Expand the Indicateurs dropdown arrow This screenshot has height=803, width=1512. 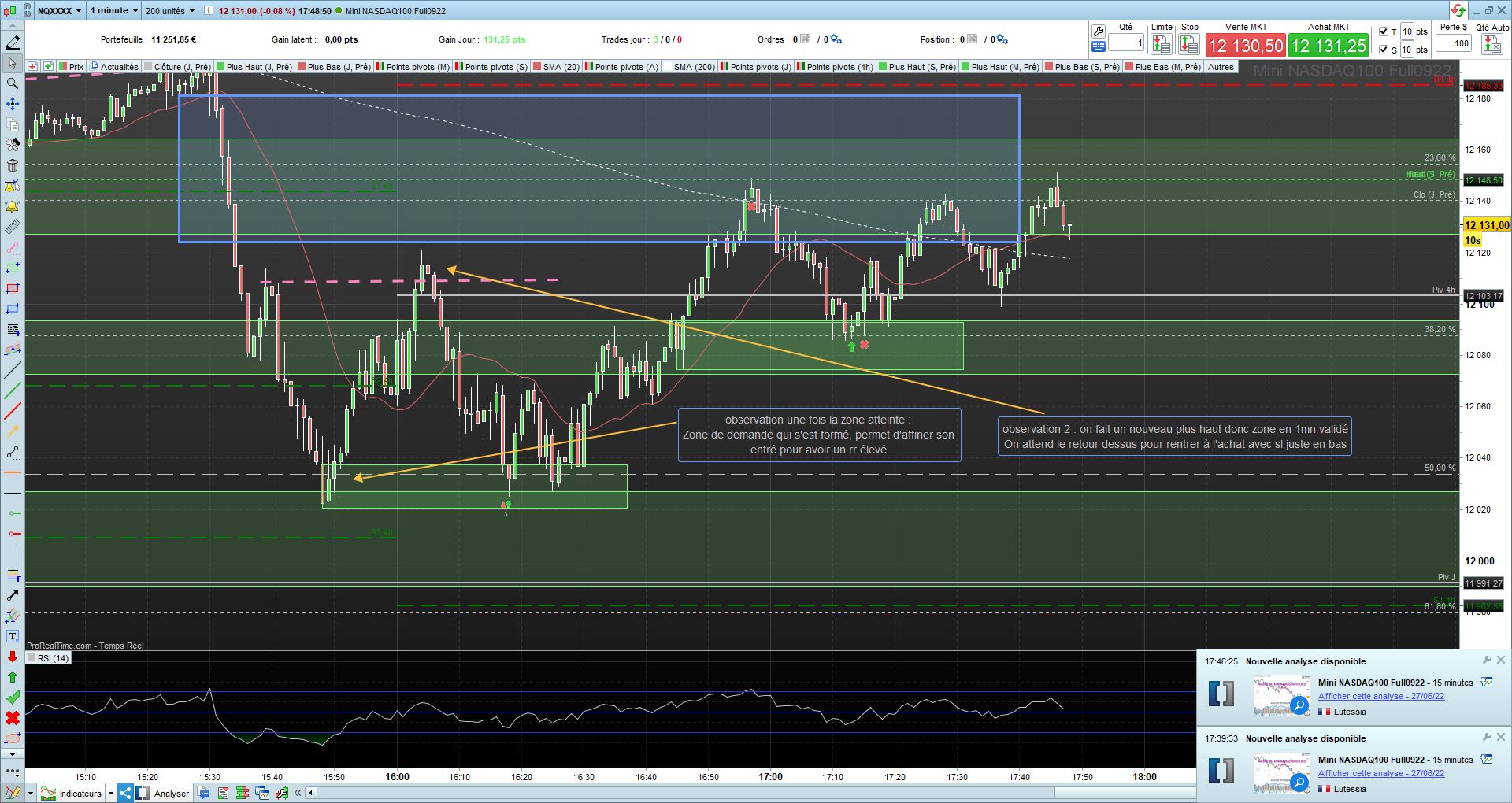[x=111, y=793]
